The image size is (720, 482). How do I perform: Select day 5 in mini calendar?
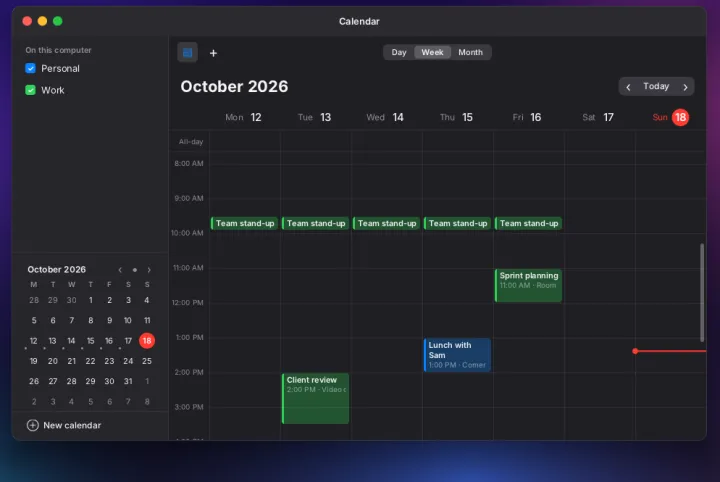tap(34, 320)
